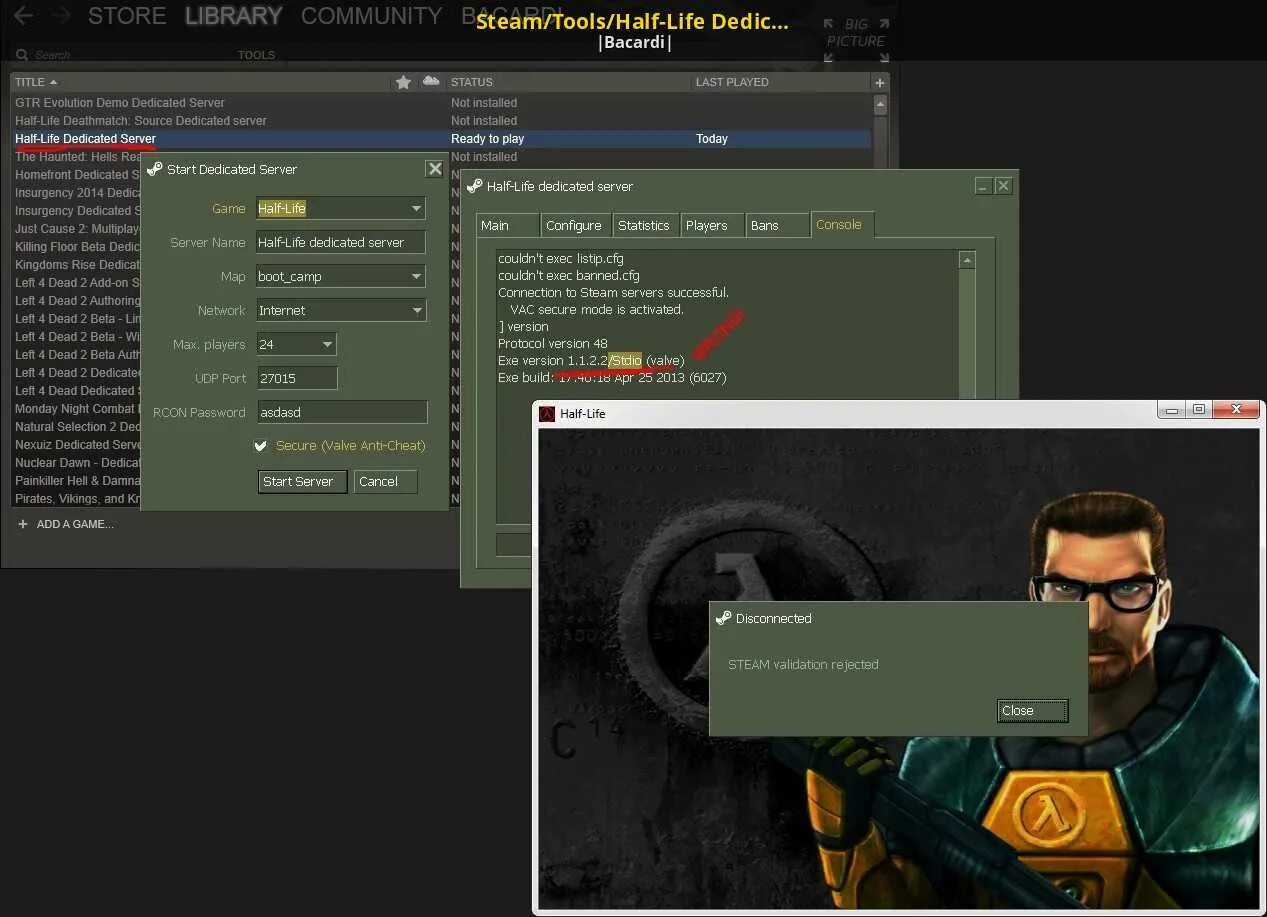The image size is (1267, 917).
Task: Select the Monday Night Combat row
Action: (78, 409)
